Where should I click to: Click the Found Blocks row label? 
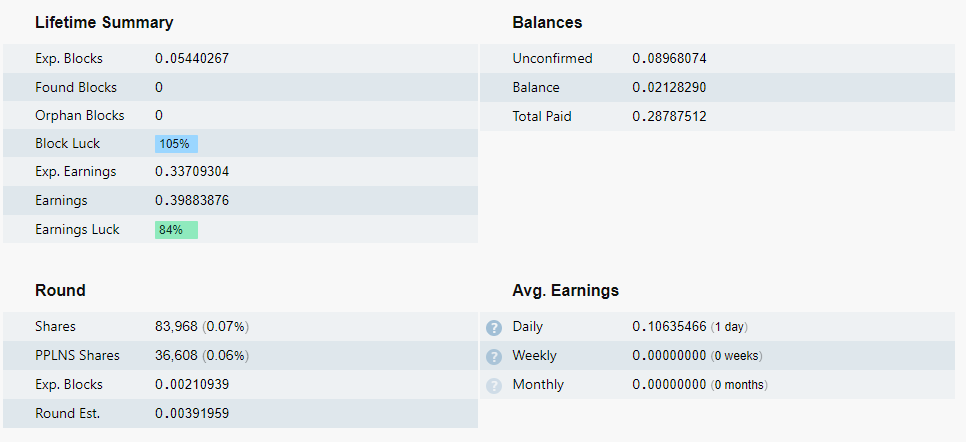click(x=76, y=88)
